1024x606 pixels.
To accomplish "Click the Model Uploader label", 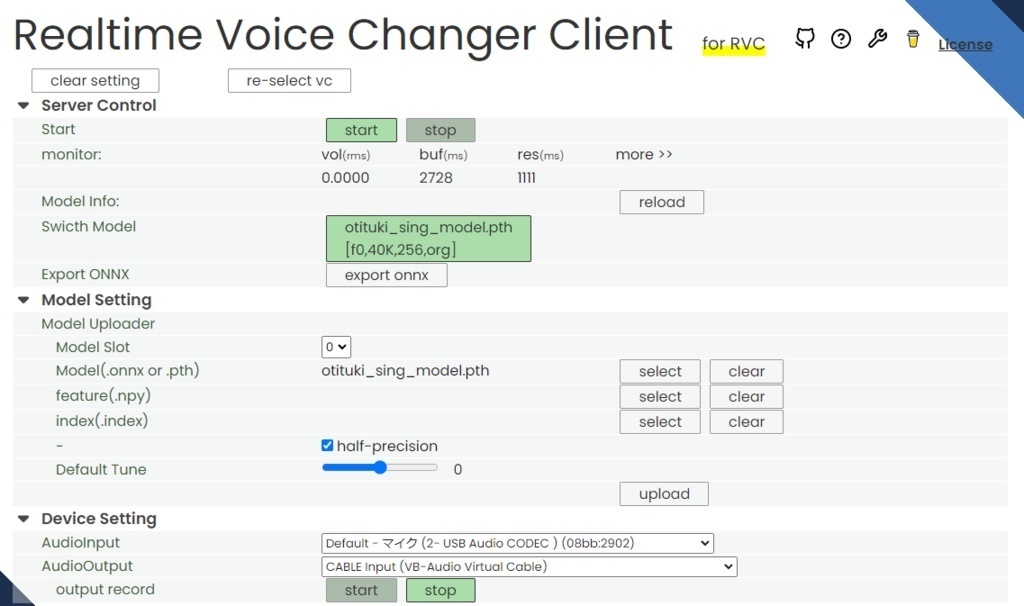I will tap(98, 324).
